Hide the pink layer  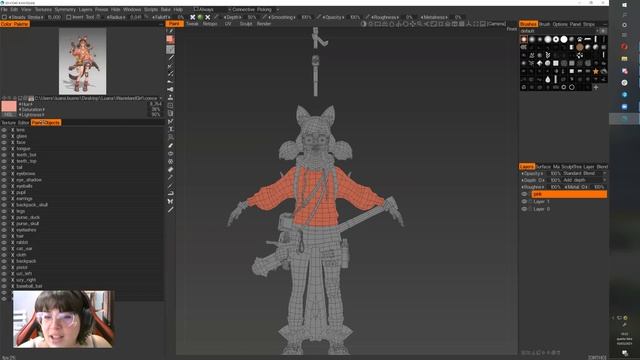tap(524, 194)
